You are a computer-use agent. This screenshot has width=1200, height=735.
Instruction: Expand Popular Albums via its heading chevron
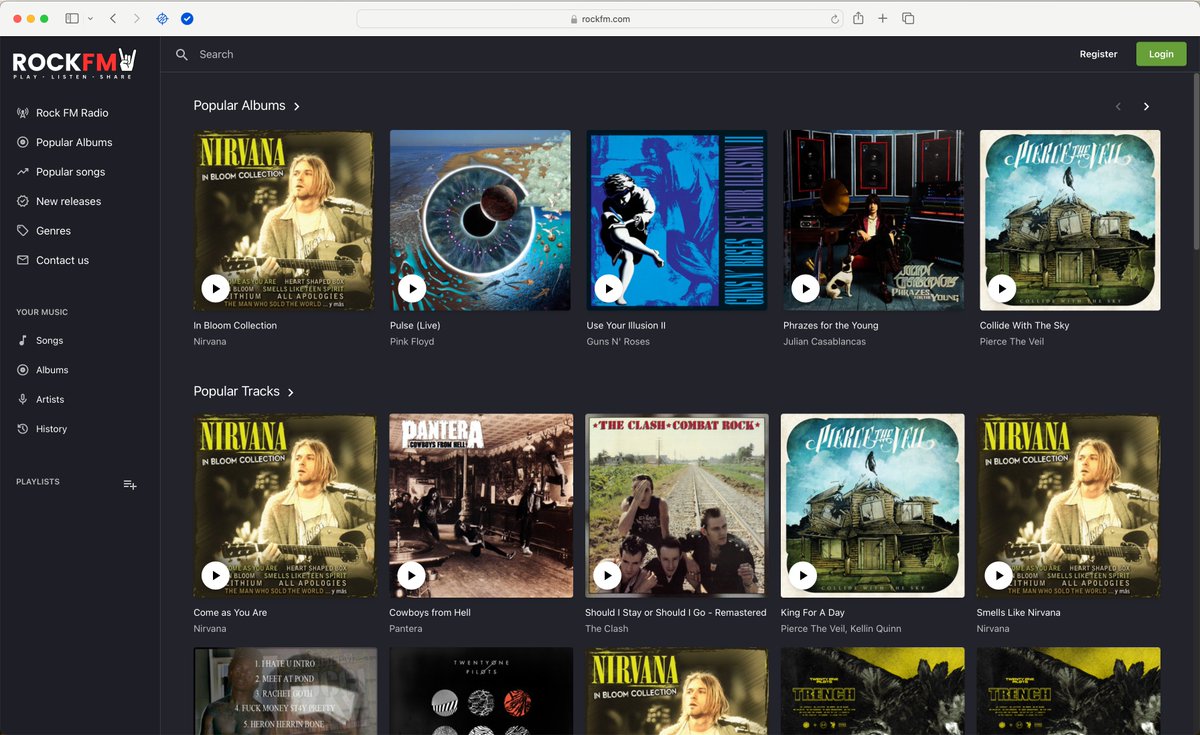[x=297, y=106]
